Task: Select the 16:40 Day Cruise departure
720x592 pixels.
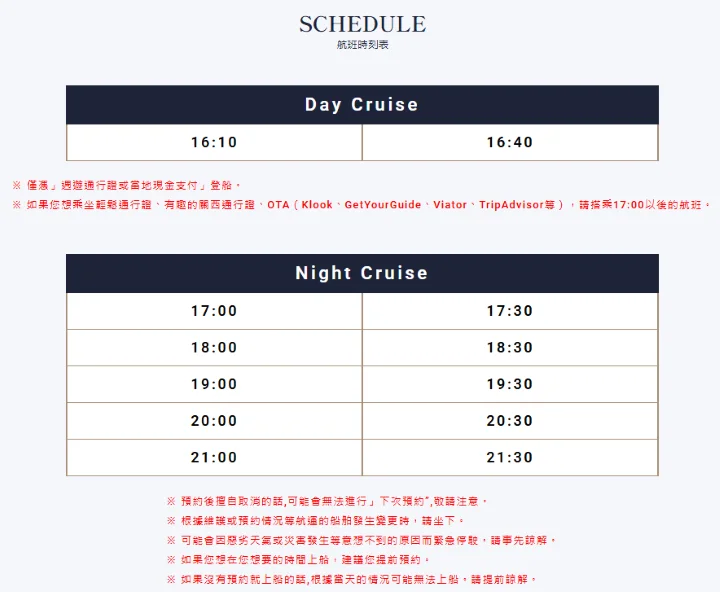Action: tap(510, 142)
